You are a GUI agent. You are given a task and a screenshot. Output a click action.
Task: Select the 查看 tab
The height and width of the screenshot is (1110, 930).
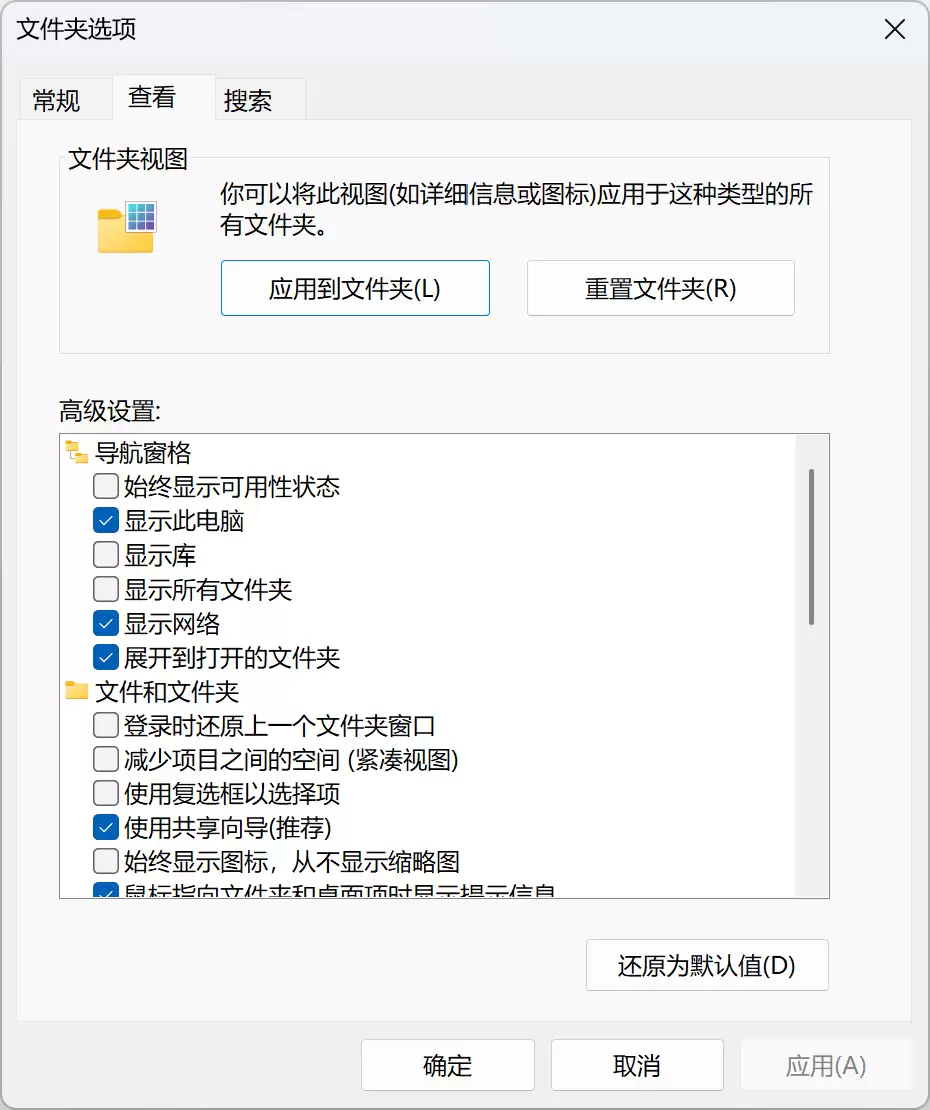click(x=150, y=98)
